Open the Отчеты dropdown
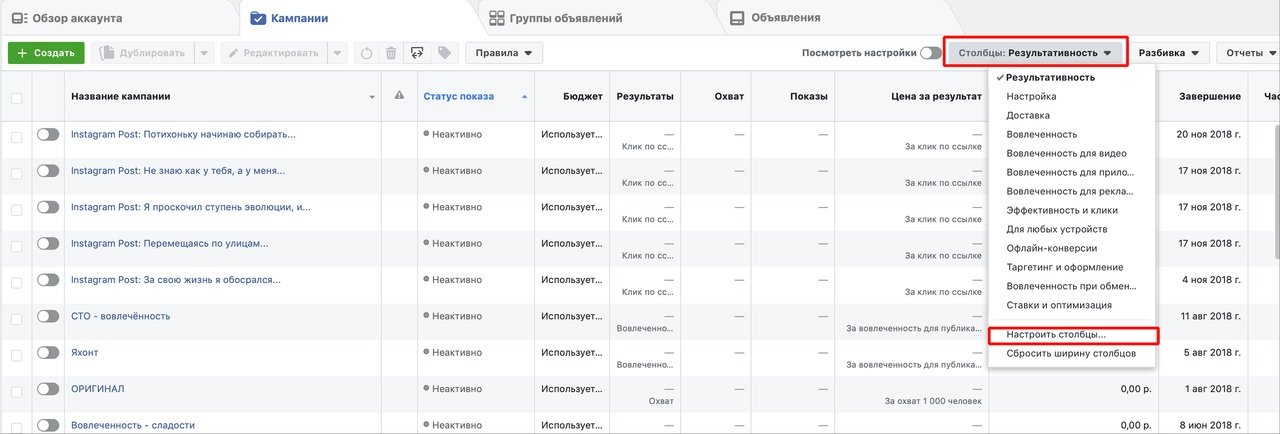This screenshot has width=1280, height=434. tap(1250, 53)
